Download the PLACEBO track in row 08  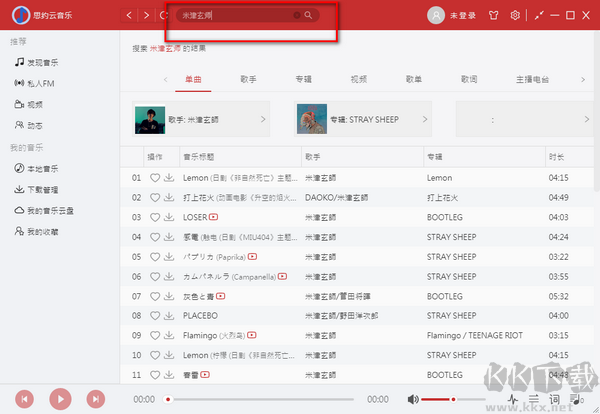[169, 315]
